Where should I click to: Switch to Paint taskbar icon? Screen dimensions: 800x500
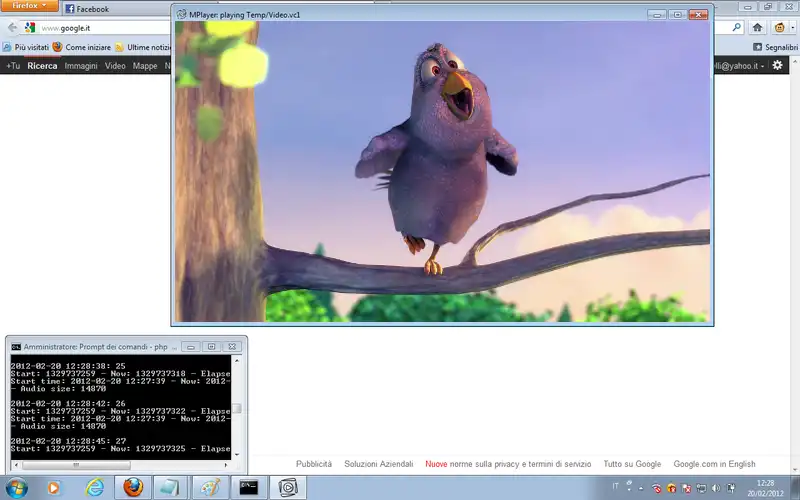210,488
